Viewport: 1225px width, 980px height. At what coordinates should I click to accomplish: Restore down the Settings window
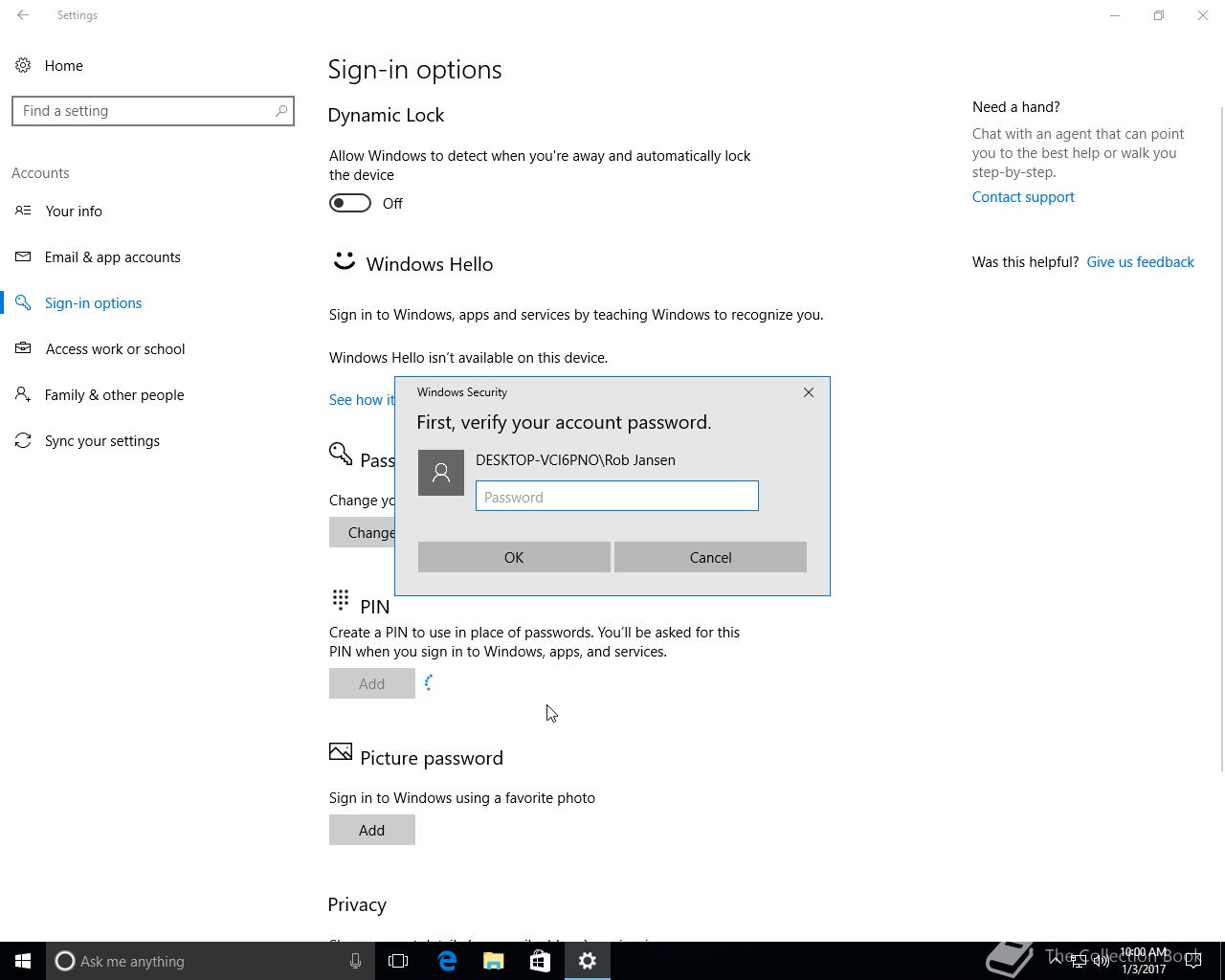1158,15
